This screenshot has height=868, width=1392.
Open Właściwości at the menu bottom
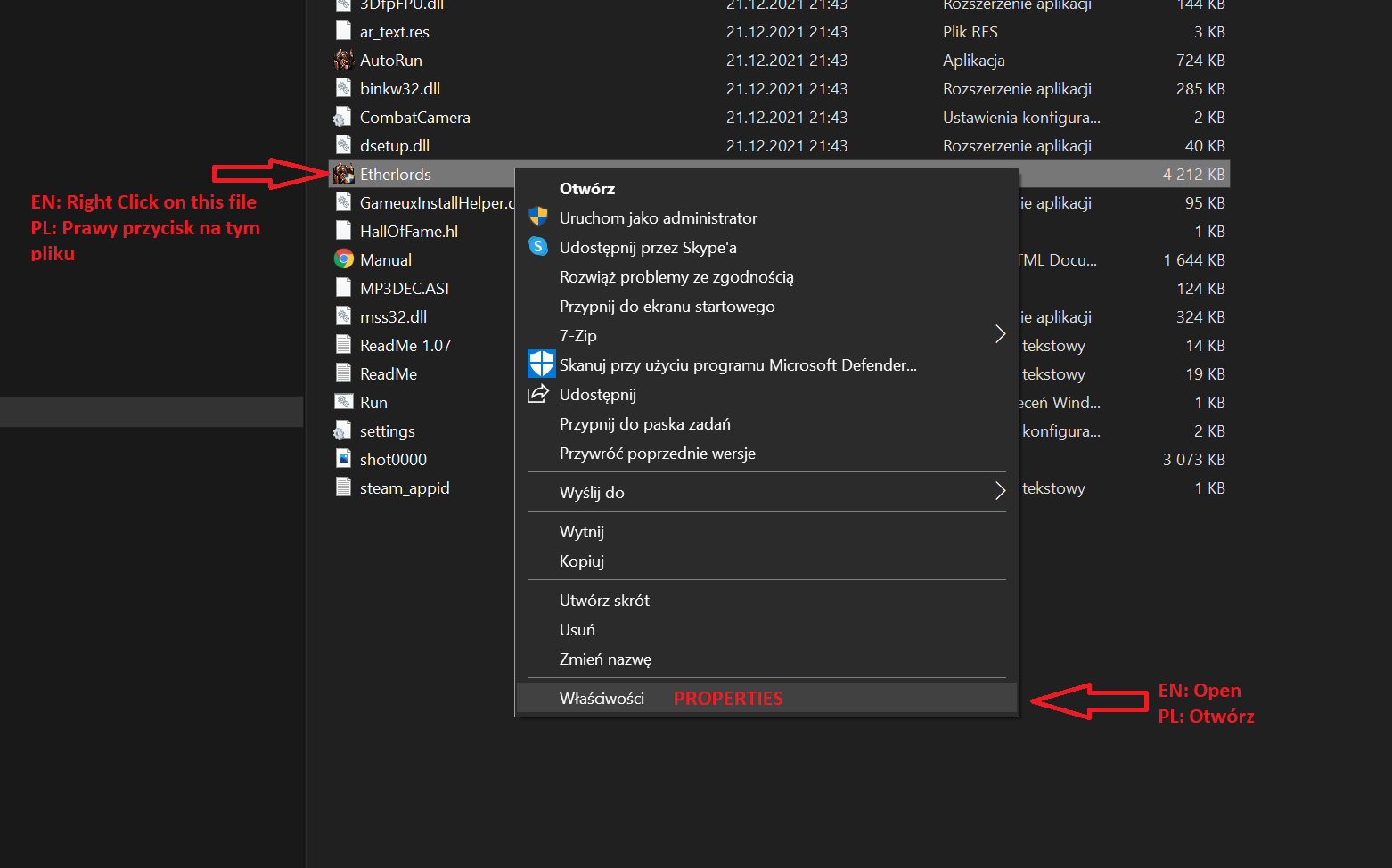(766, 698)
